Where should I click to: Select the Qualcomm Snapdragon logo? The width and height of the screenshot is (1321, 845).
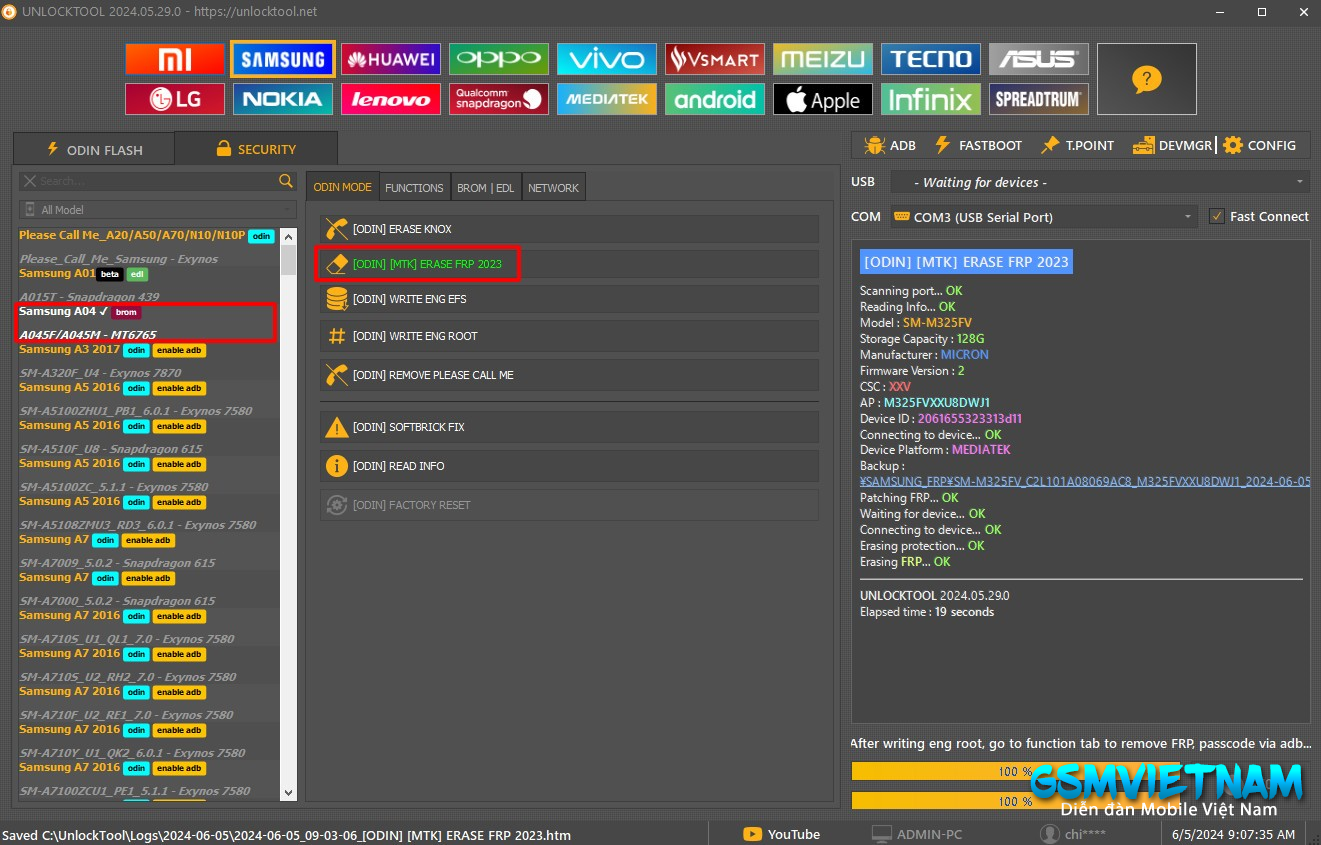click(499, 99)
